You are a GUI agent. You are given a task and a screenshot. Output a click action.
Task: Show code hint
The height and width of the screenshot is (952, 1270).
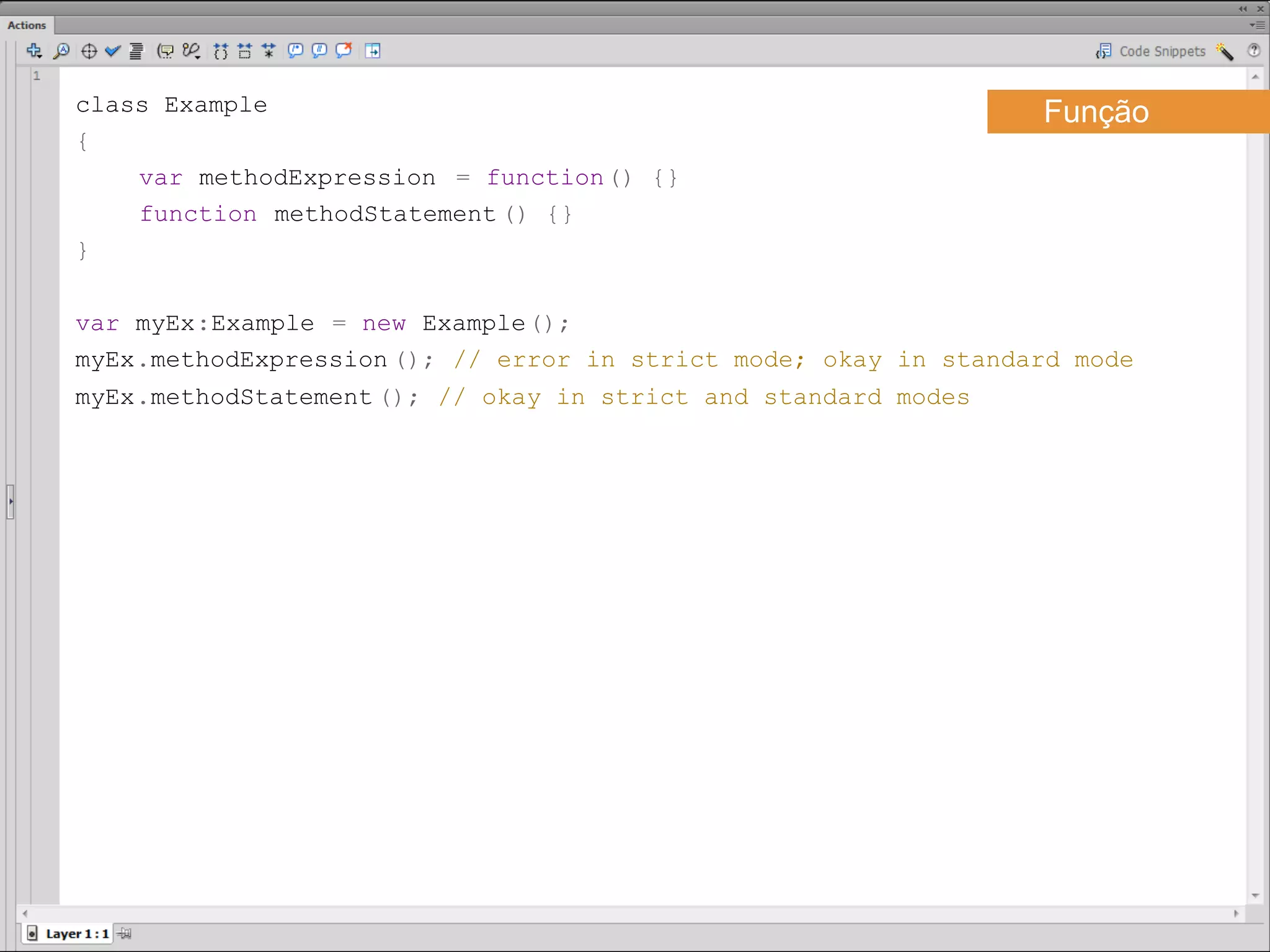pyautogui.click(x=165, y=51)
